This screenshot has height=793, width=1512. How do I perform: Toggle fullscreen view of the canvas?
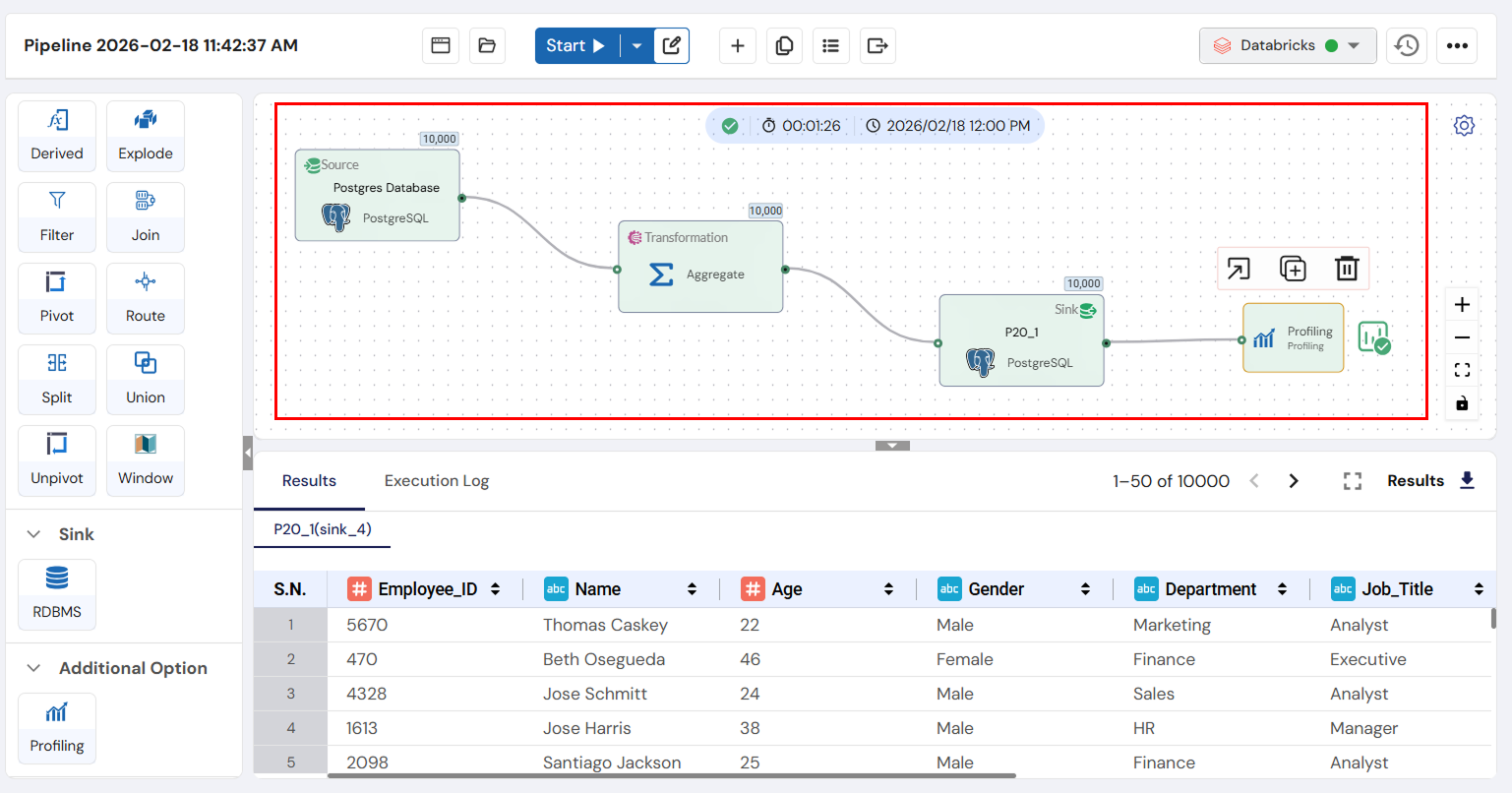point(1462,370)
